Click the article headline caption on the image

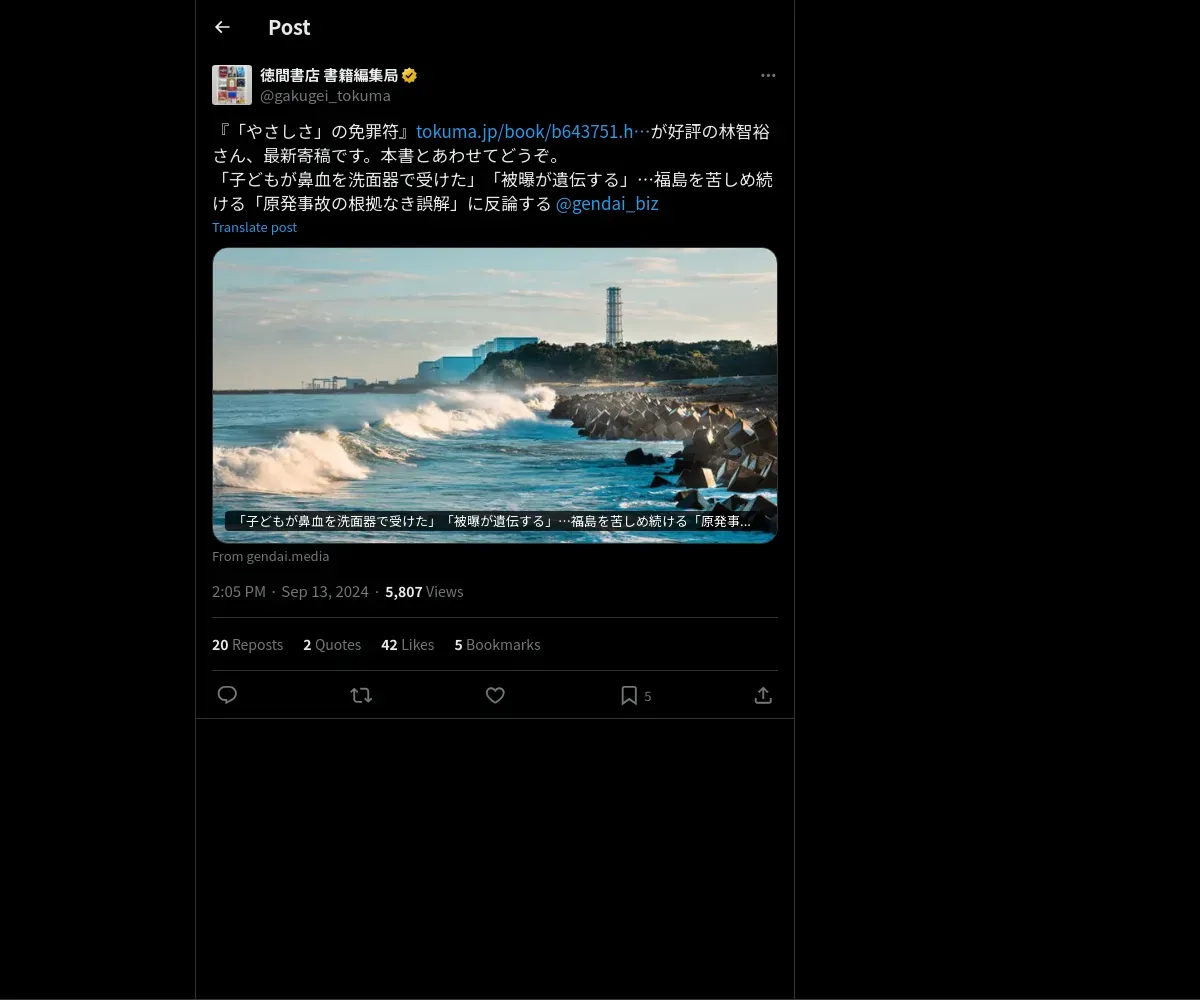pos(492,521)
